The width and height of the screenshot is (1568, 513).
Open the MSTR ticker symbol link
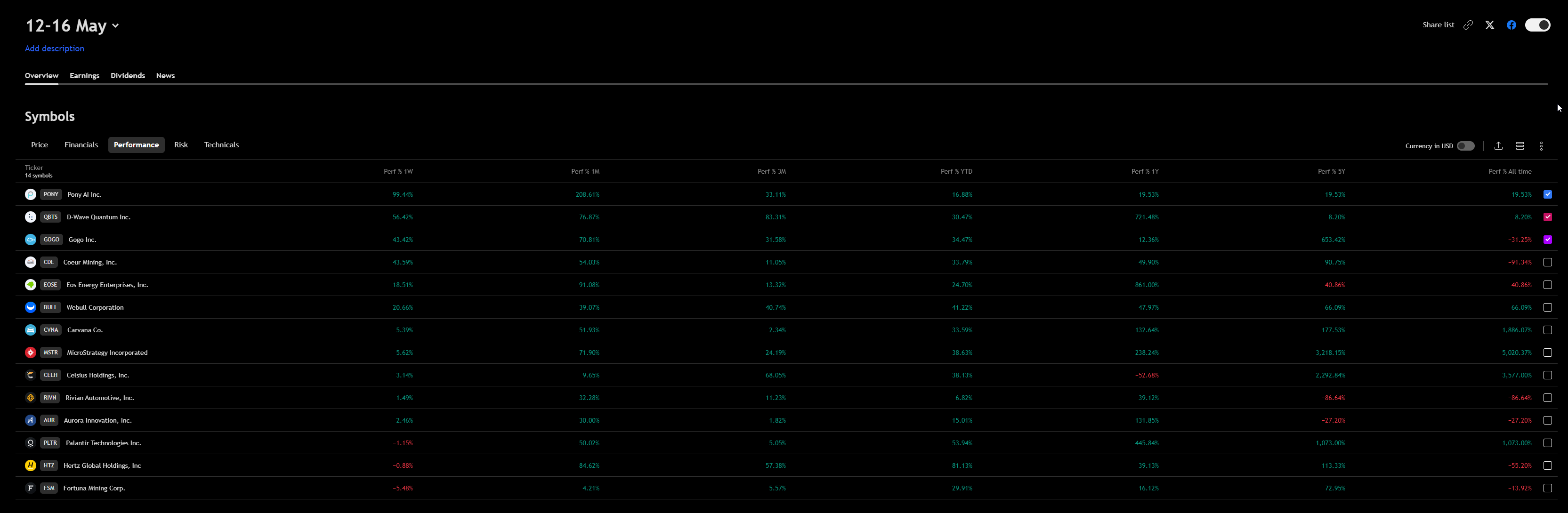click(x=50, y=353)
